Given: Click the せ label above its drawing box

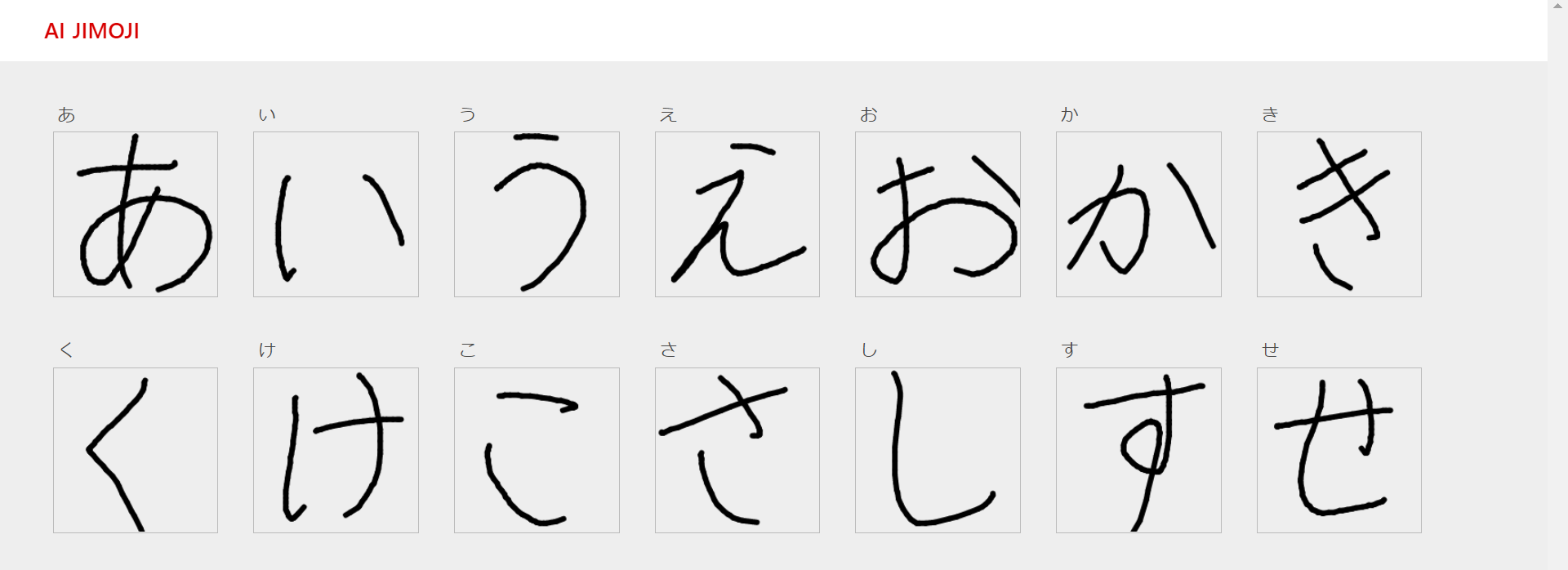Looking at the screenshot, I should (1272, 349).
